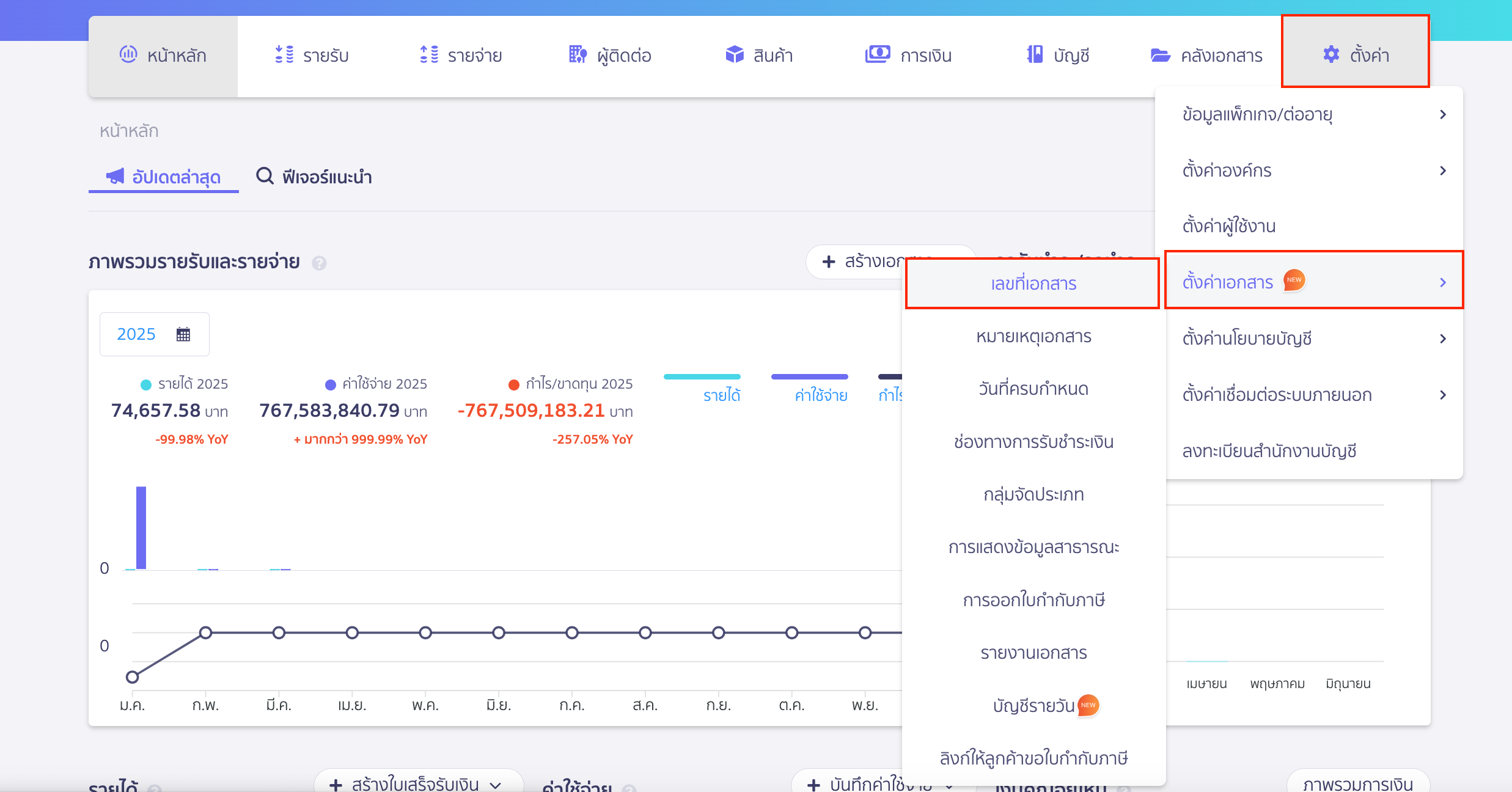
Task: Choose เลขที่เอกสาร from submenu
Action: [1033, 284]
